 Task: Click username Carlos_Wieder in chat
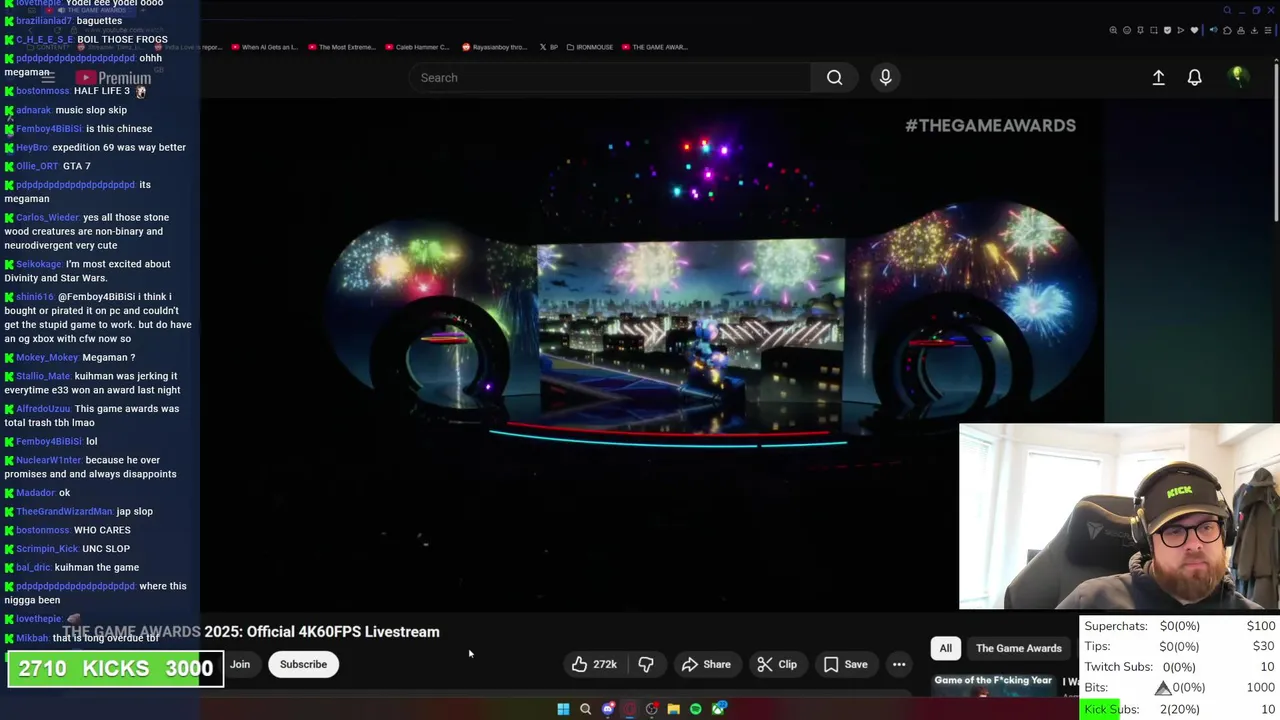pyautogui.click(x=47, y=217)
